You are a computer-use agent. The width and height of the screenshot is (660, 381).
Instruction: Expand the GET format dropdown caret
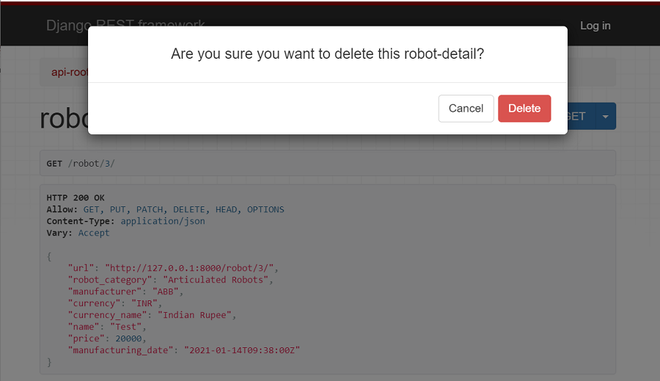tap(605, 116)
